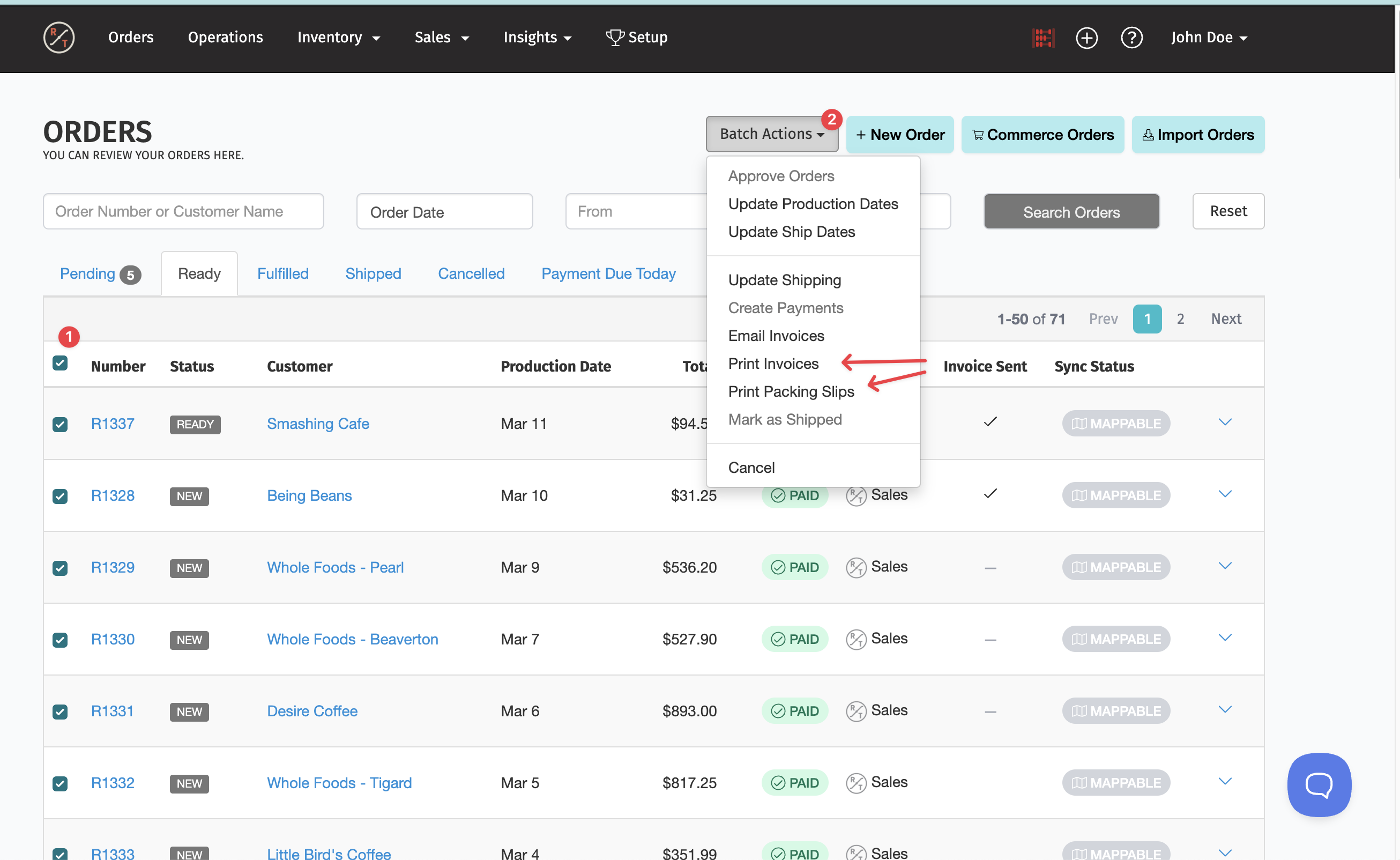Click the PAID badge for R1329
The width and height of the screenshot is (1400, 860).
click(x=794, y=567)
